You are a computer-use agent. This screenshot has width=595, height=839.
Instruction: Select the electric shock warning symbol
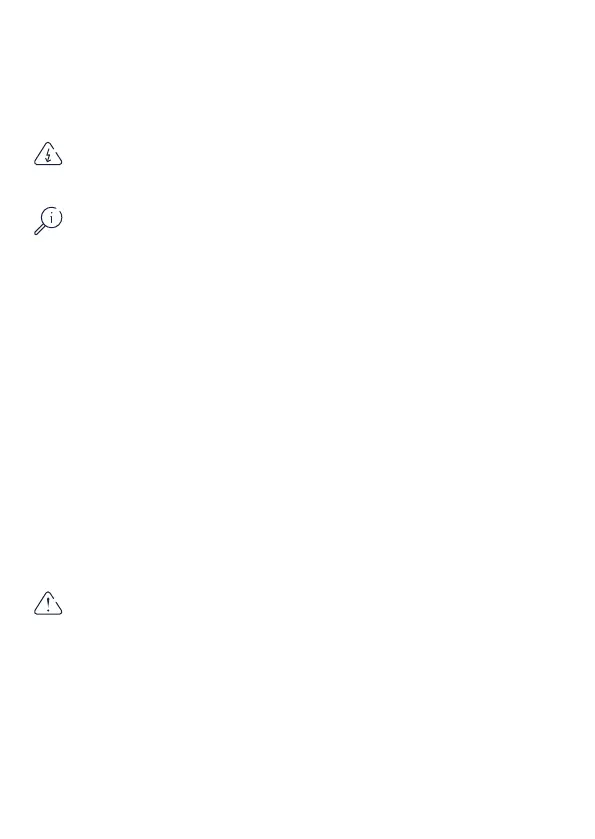coord(48,154)
